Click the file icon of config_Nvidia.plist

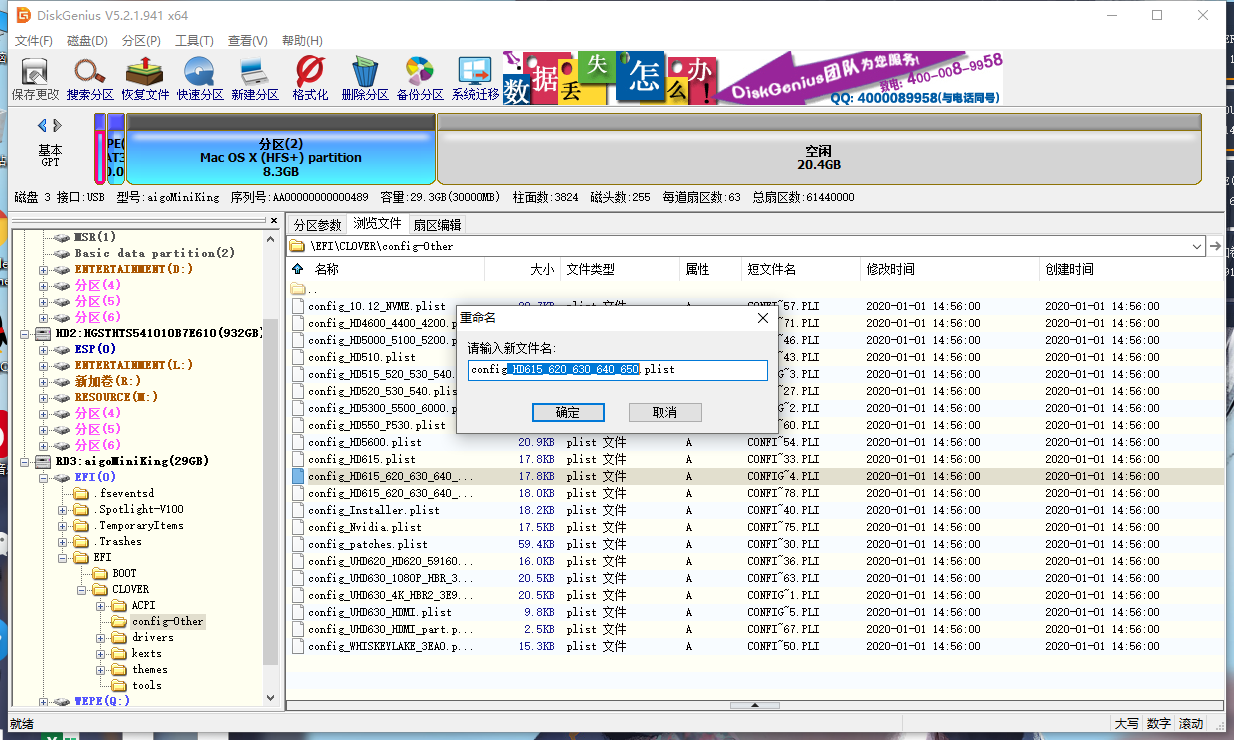(298, 527)
